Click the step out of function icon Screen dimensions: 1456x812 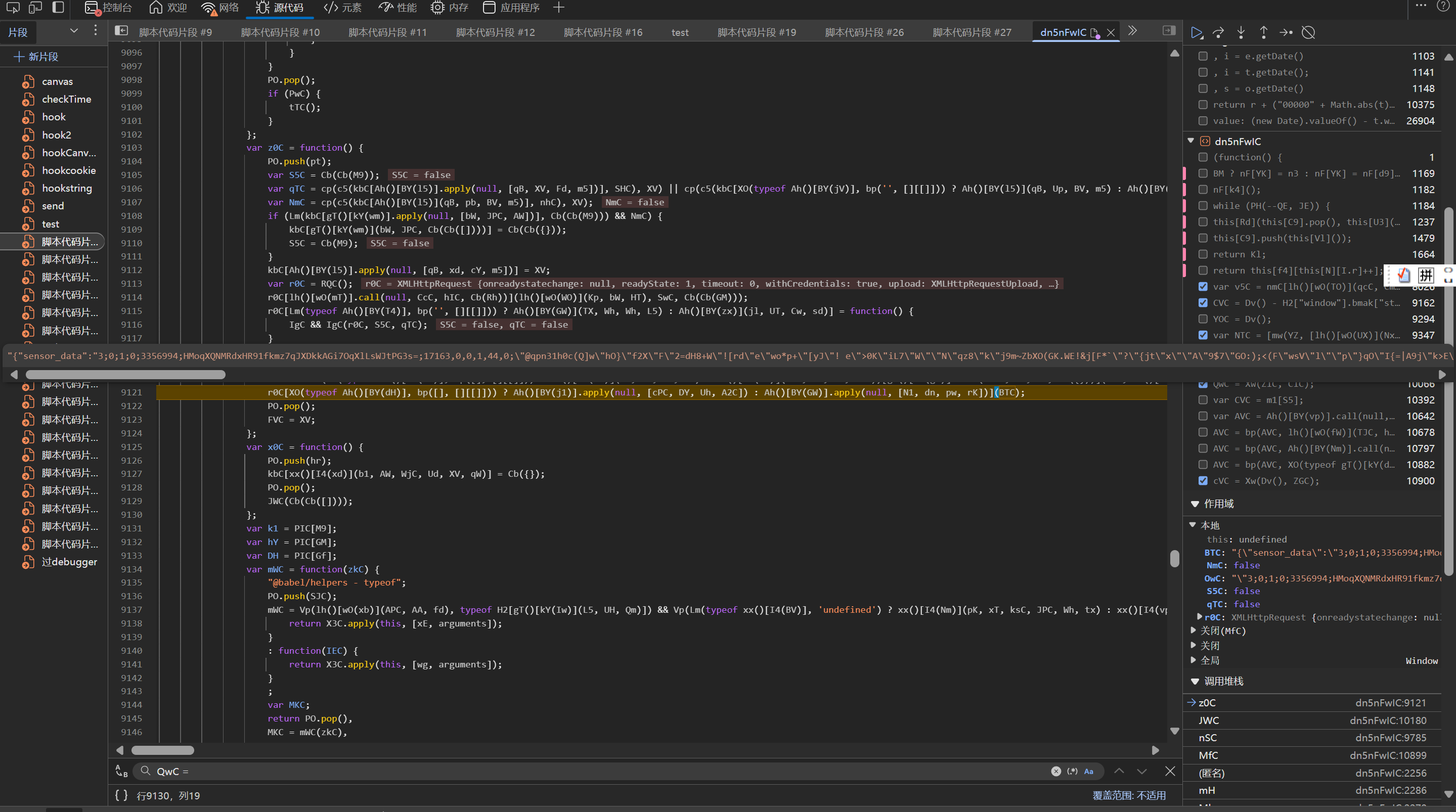click(x=1263, y=32)
